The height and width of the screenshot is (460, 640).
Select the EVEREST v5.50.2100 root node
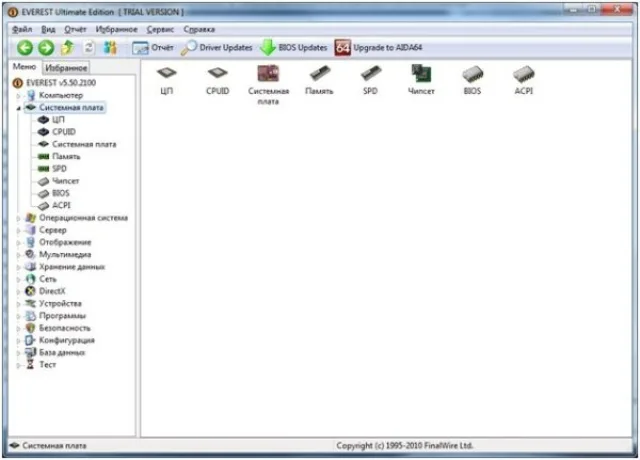click(x=55, y=83)
